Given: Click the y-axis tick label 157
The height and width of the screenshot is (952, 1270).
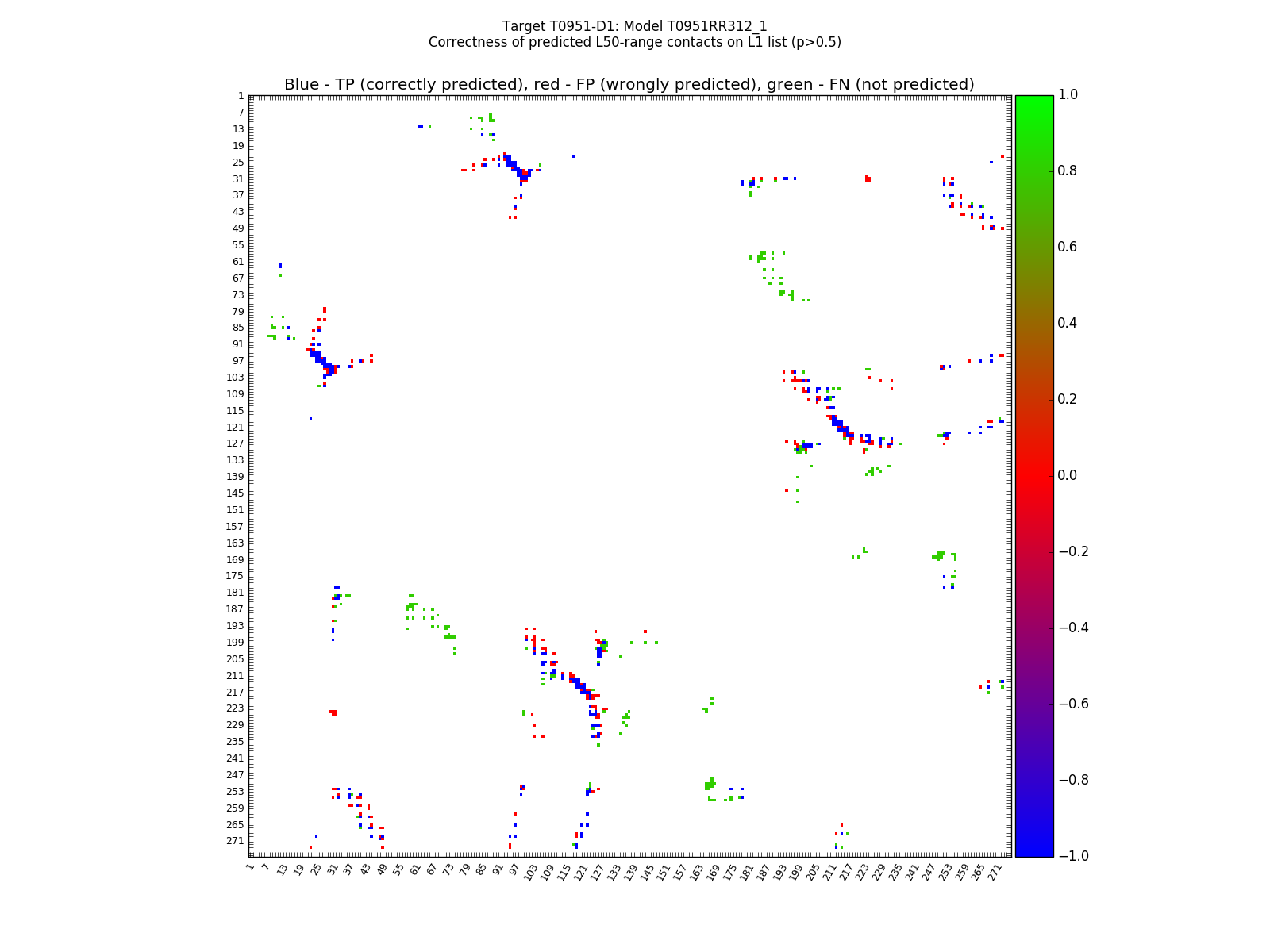Looking at the screenshot, I should [234, 526].
